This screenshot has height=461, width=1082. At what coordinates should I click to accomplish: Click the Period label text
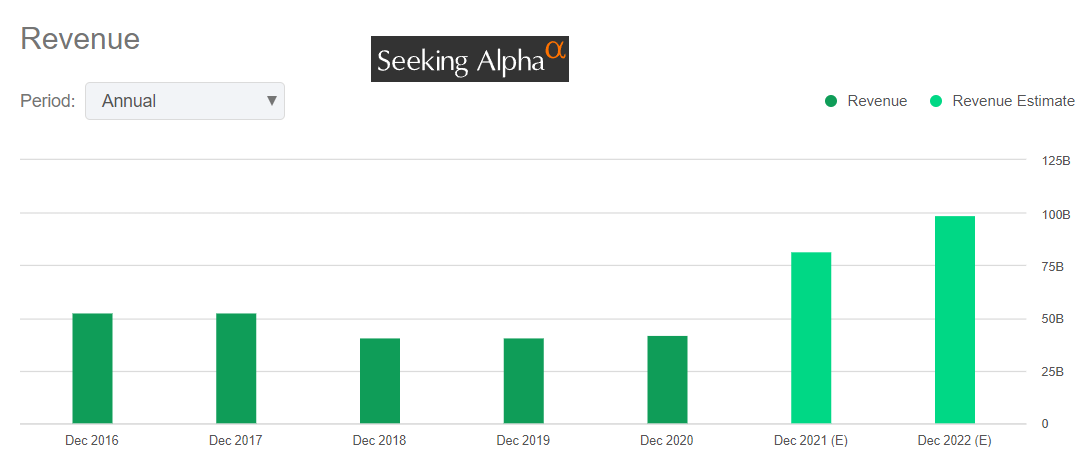[x=48, y=101]
